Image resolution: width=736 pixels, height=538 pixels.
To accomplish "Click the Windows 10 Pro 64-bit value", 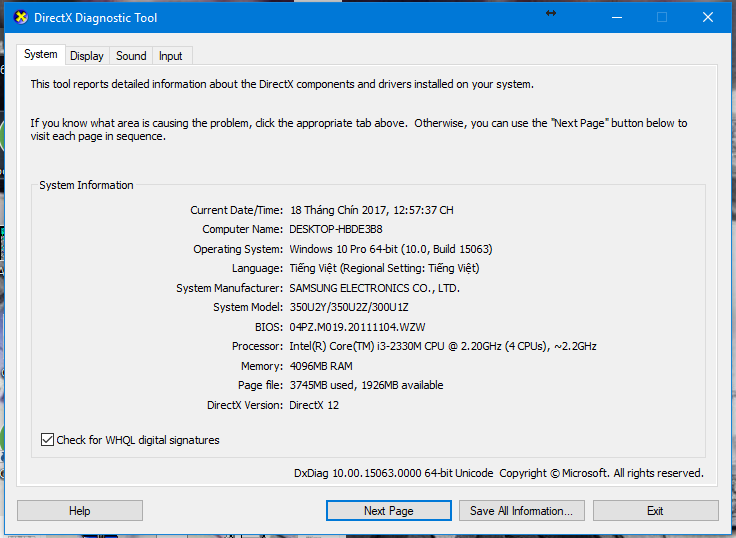I will (x=391, y=249).
